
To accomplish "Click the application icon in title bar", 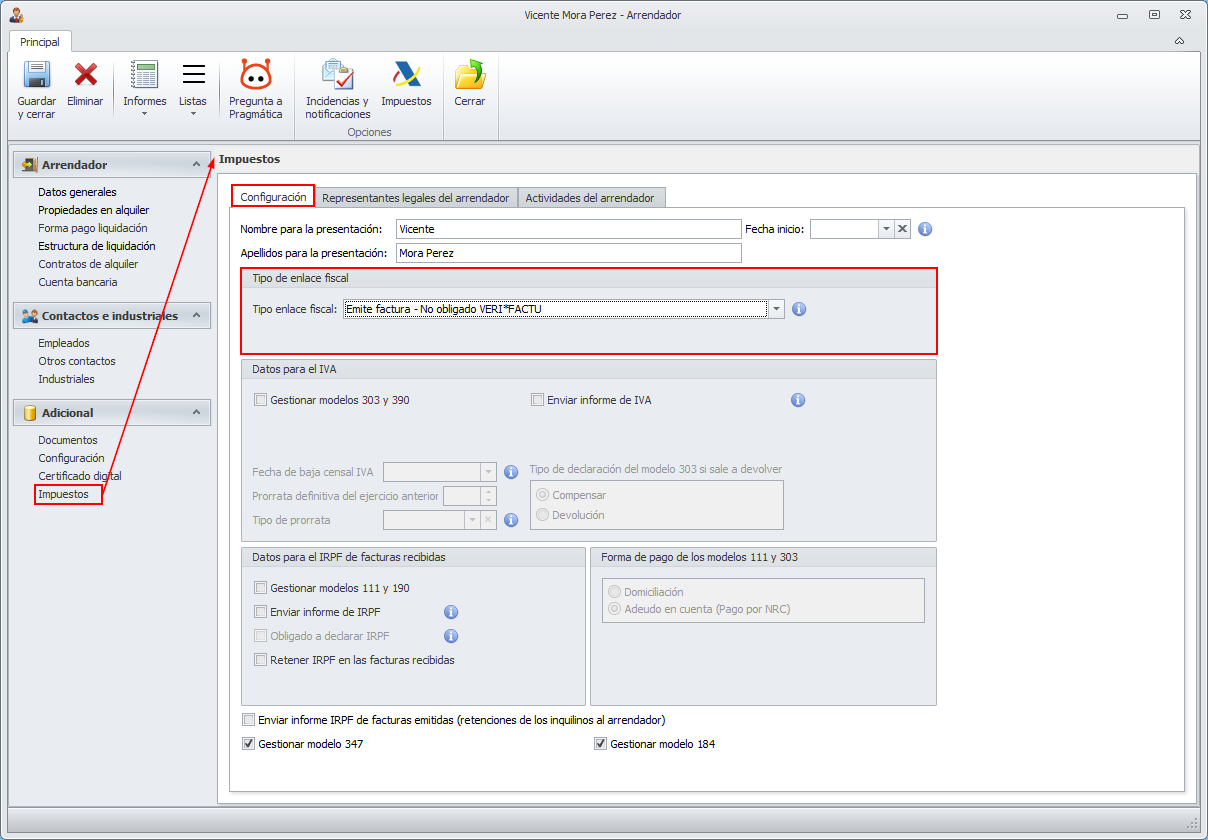I will click(15, 15).
